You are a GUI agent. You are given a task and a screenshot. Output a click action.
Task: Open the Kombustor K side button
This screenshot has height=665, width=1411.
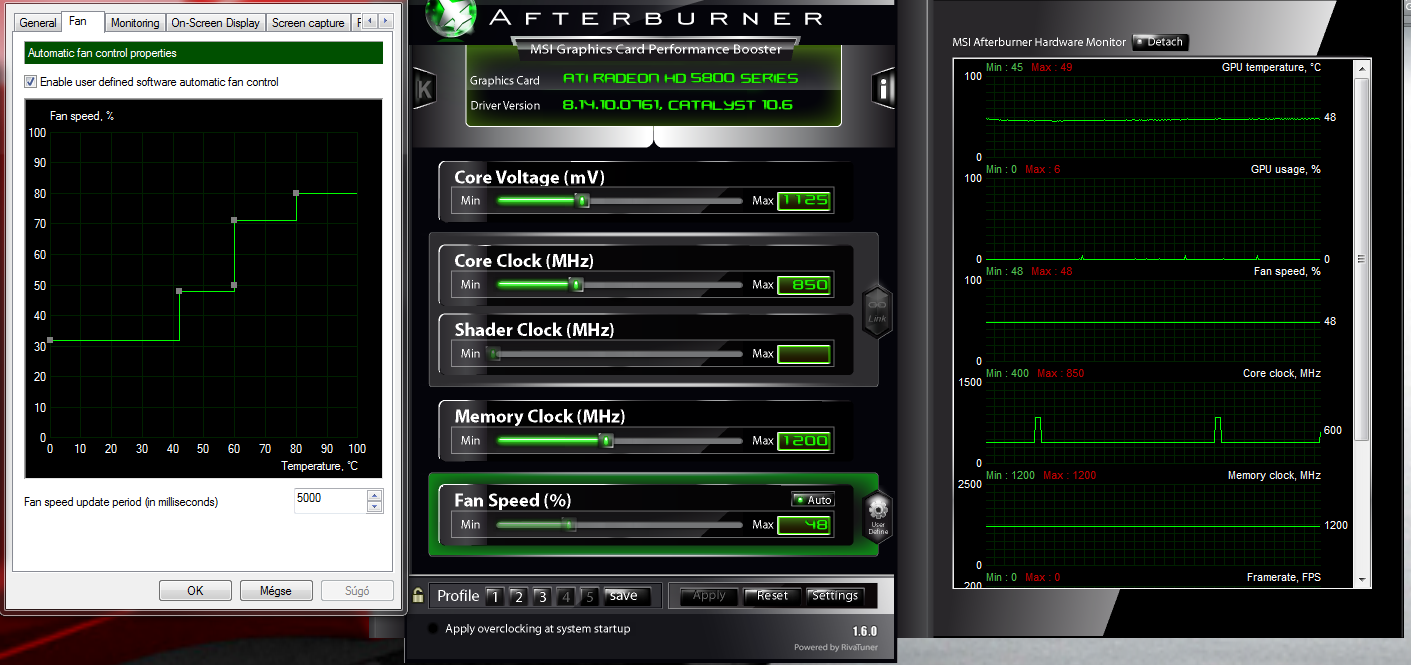click(x=424, y=88)
